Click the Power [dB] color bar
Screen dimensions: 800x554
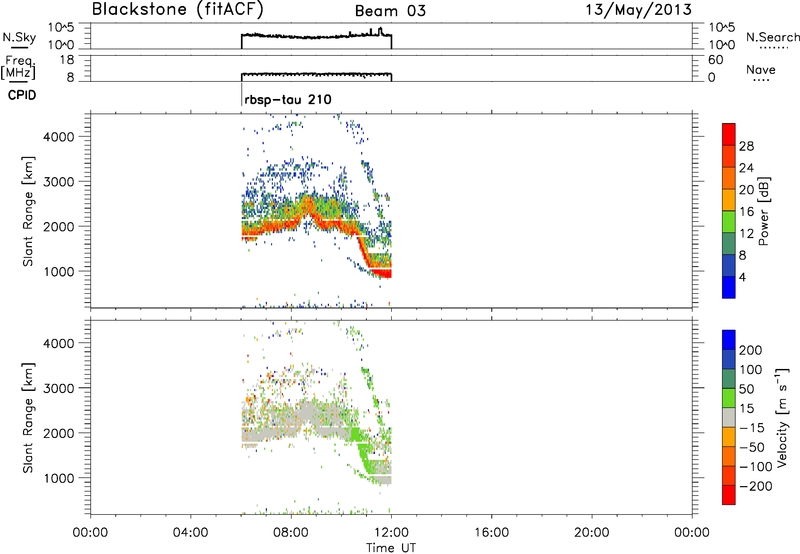pyautogui.click(x=729, y=211)
